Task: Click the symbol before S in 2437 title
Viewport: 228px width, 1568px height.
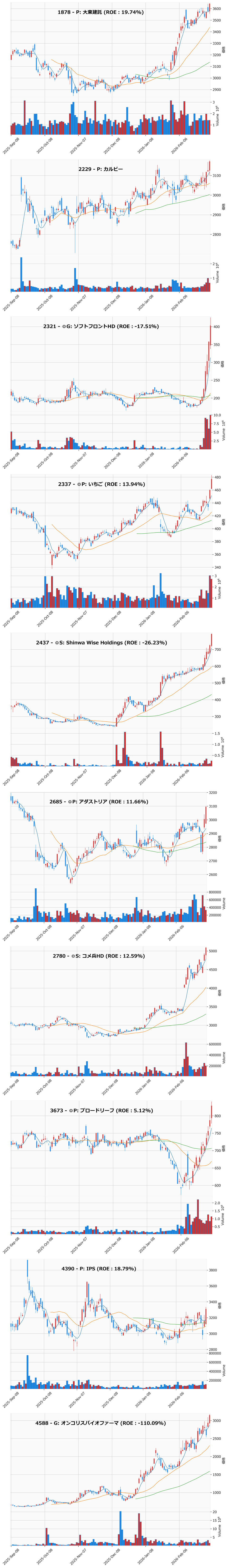Action: click(56, 642)
